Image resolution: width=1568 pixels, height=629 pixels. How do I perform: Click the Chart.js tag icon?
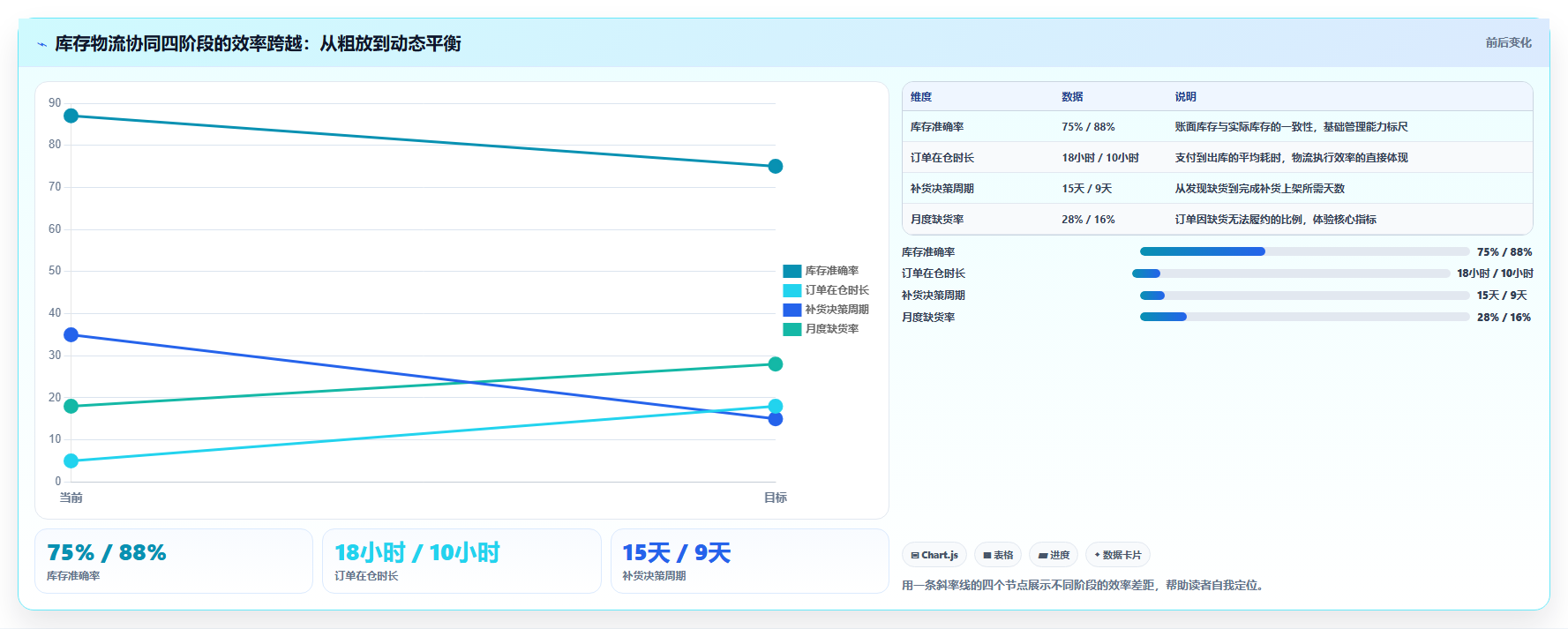point(915,556)
